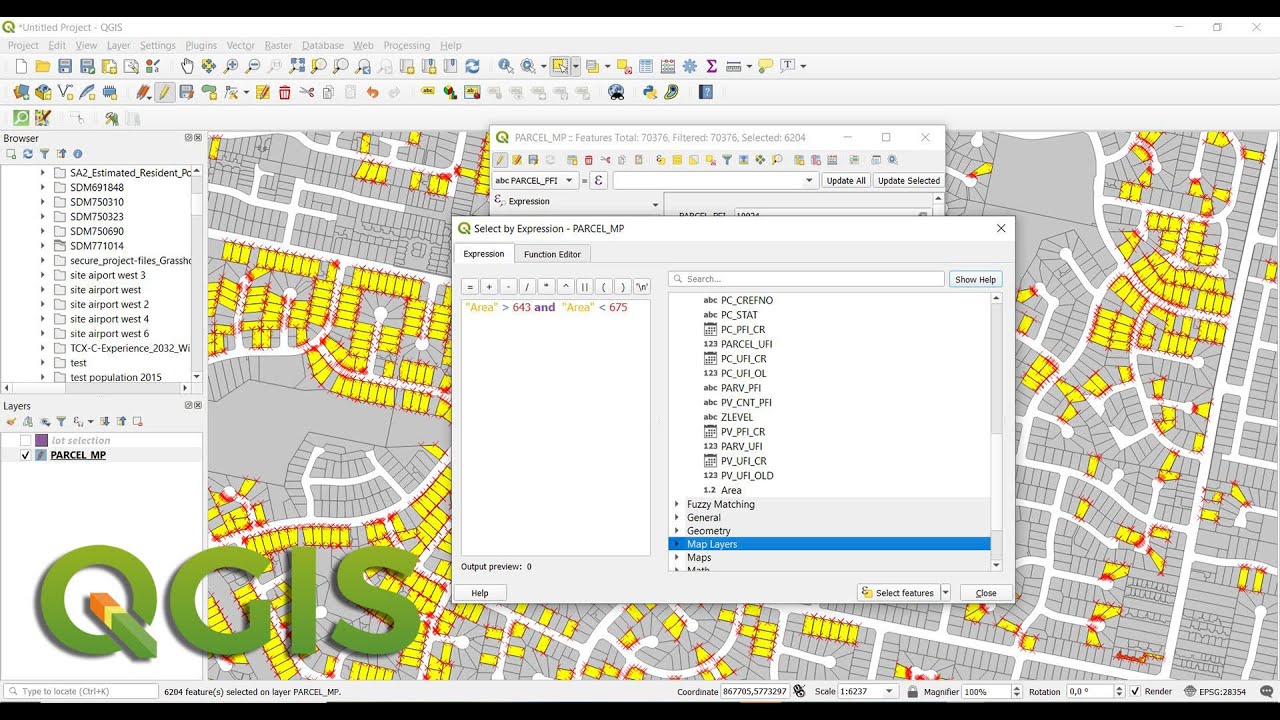Click the Cut Features scissors icon
The width and height of the screenshot is (1280, 720).
tap(307, 92)
